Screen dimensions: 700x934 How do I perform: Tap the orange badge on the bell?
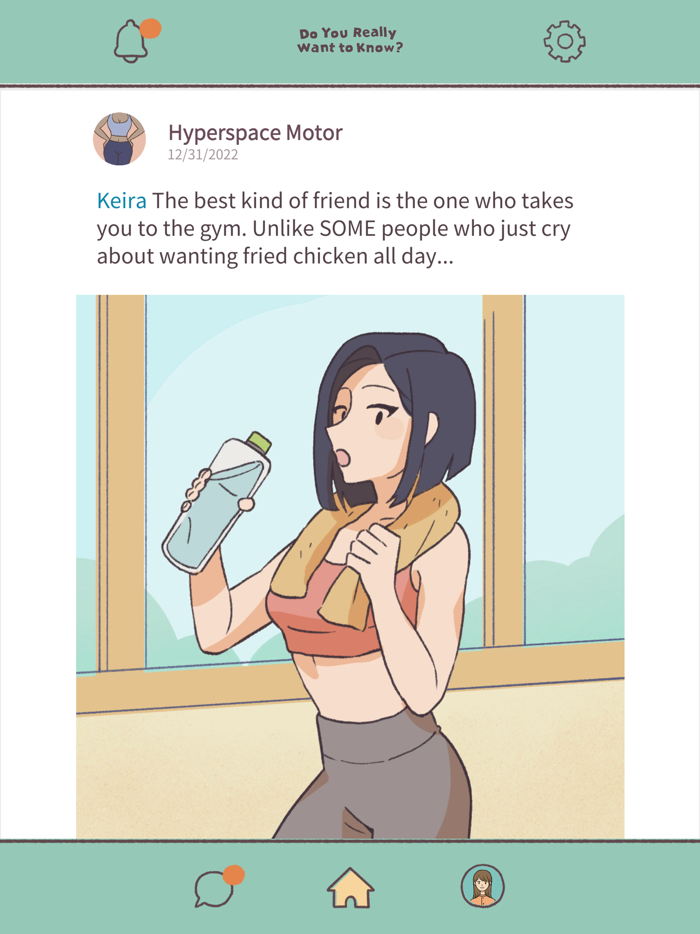point(151,28)
